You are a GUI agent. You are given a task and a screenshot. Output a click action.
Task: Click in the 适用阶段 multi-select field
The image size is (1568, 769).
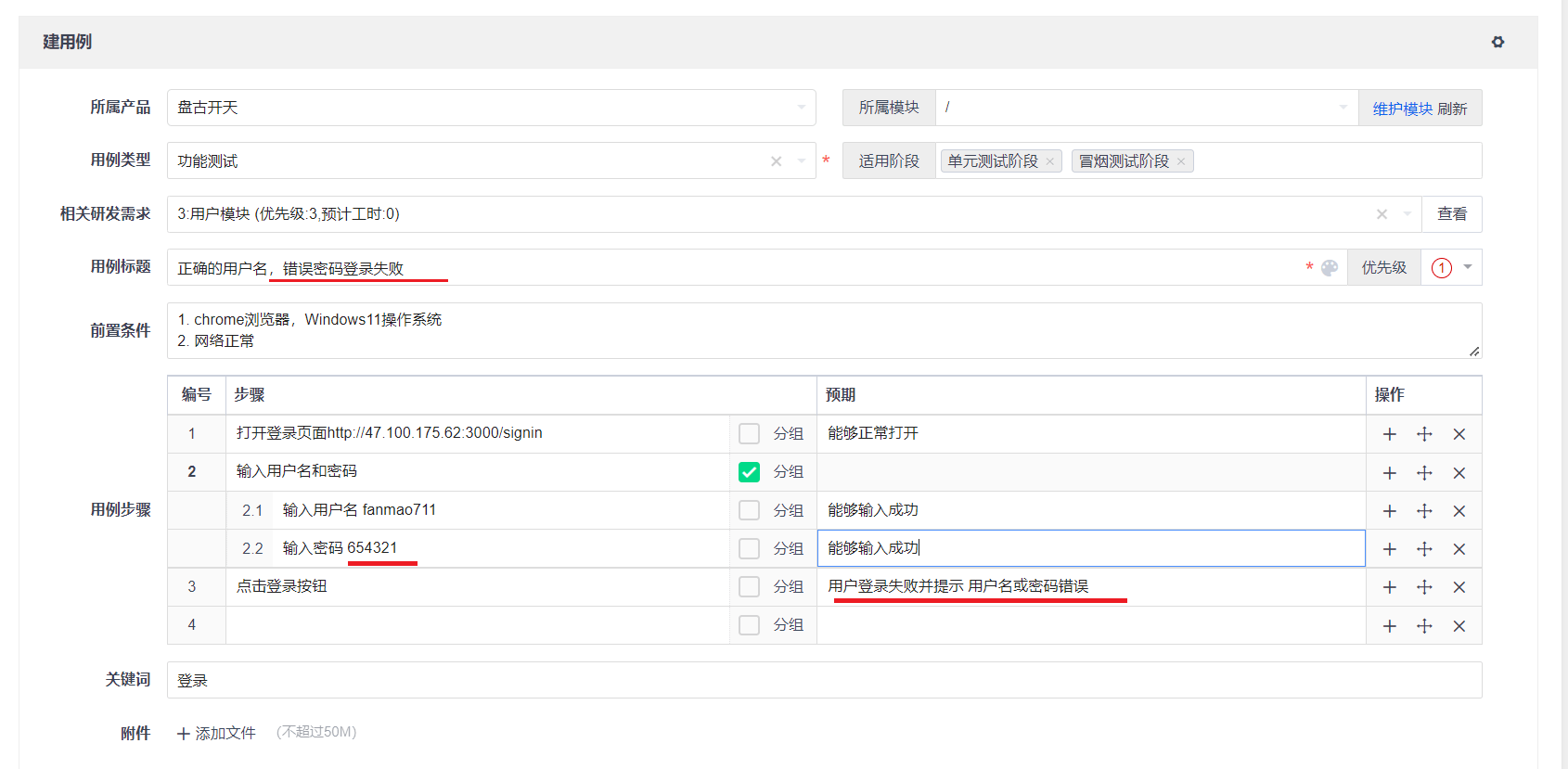(1208, 160)
